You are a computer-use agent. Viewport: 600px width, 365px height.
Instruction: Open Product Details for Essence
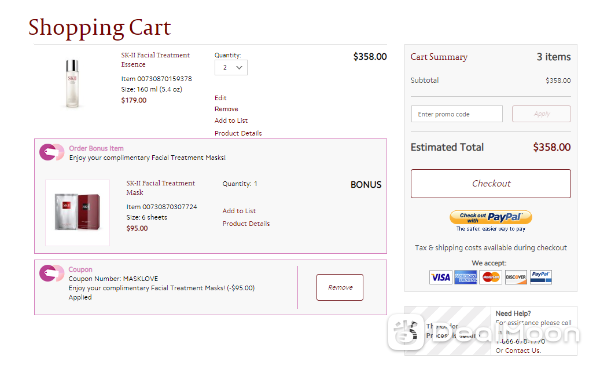point(238,133)
